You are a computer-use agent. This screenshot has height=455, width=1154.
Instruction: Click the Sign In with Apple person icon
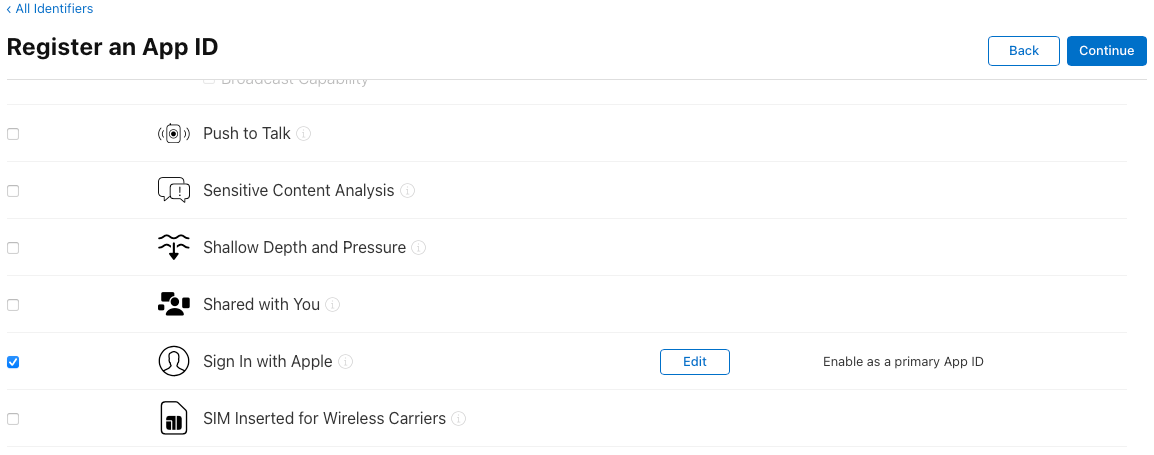pyautogui.click(x=173, y=361)
